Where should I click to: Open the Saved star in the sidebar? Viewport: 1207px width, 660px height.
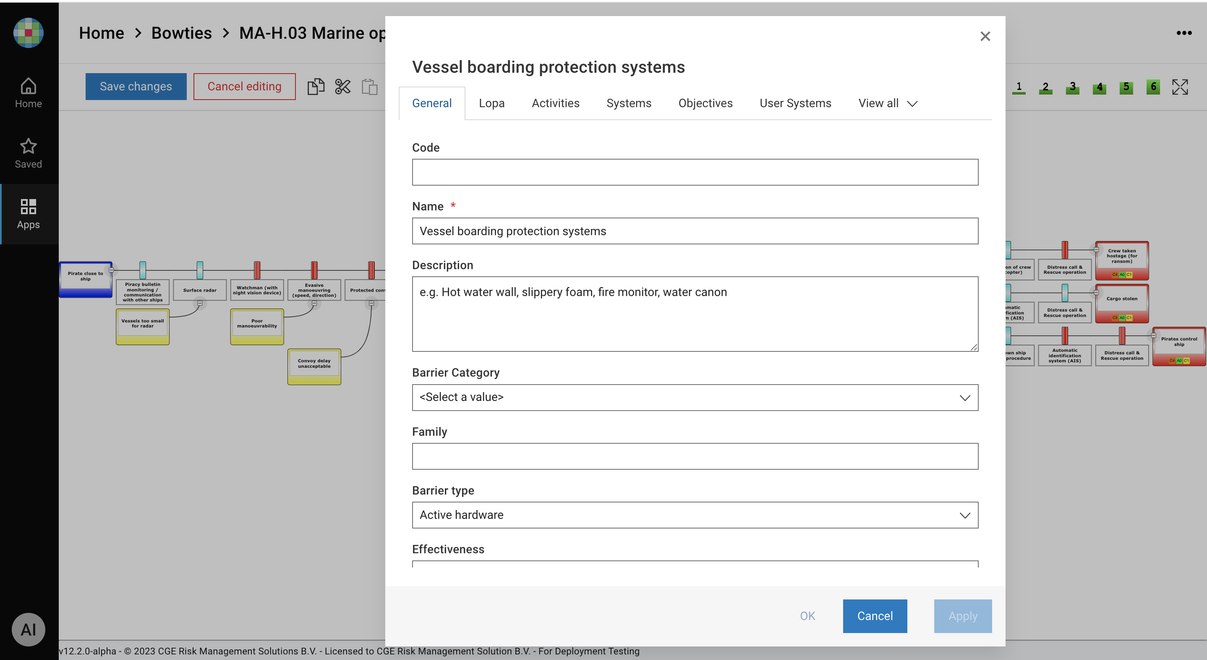28,152
